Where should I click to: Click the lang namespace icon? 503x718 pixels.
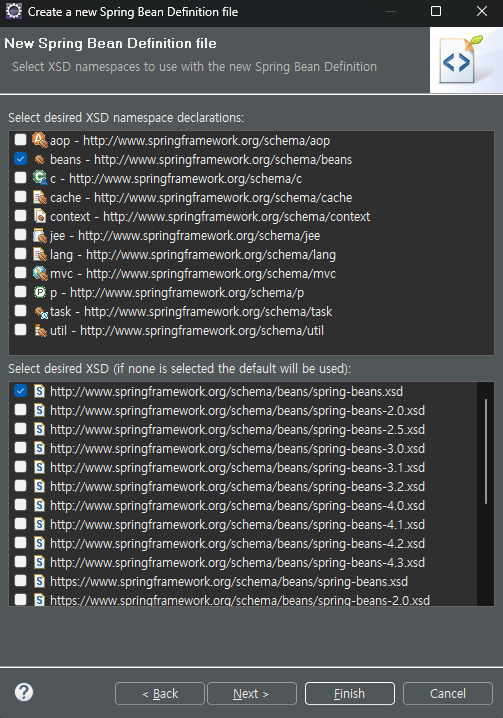point(40,254)
